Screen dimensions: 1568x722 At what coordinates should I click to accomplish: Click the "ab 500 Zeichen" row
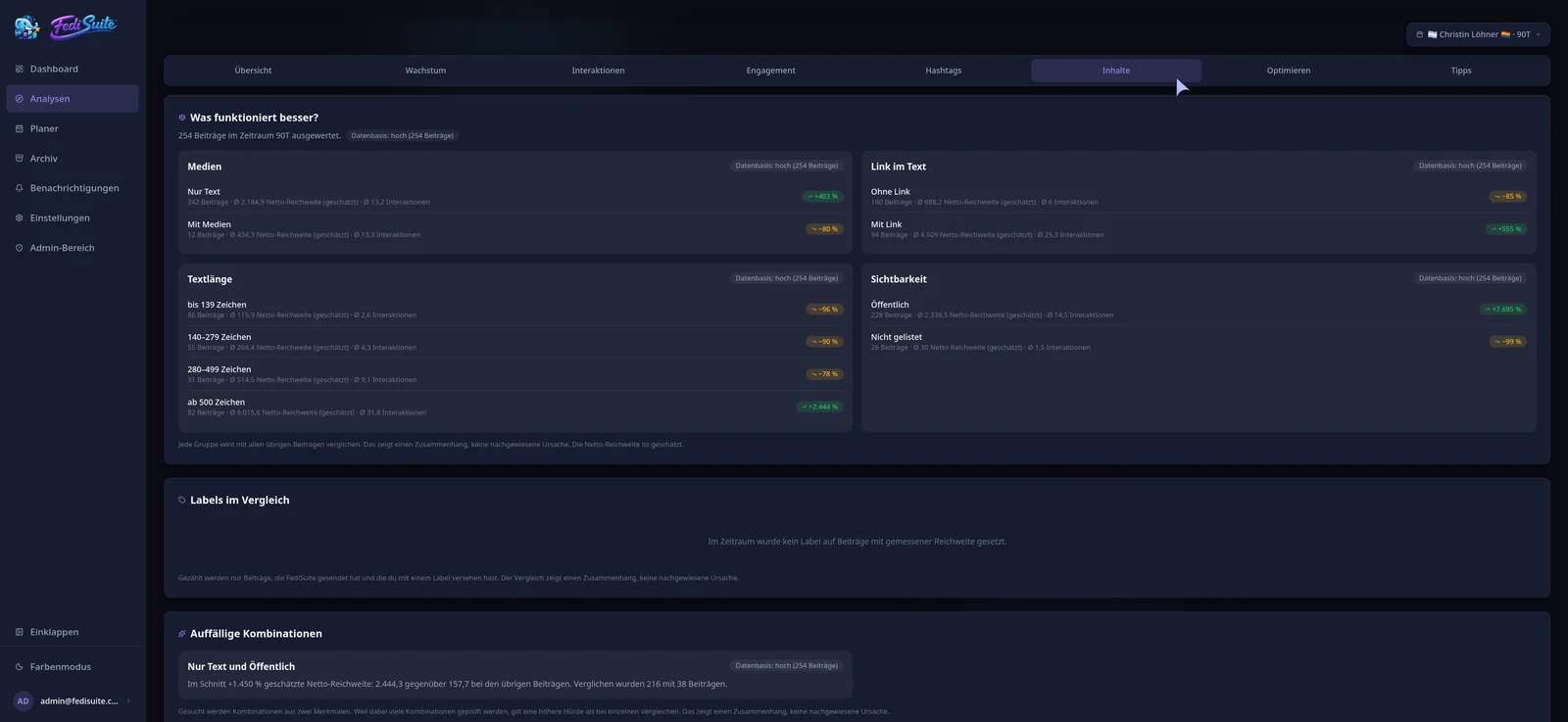click(514, 407)
